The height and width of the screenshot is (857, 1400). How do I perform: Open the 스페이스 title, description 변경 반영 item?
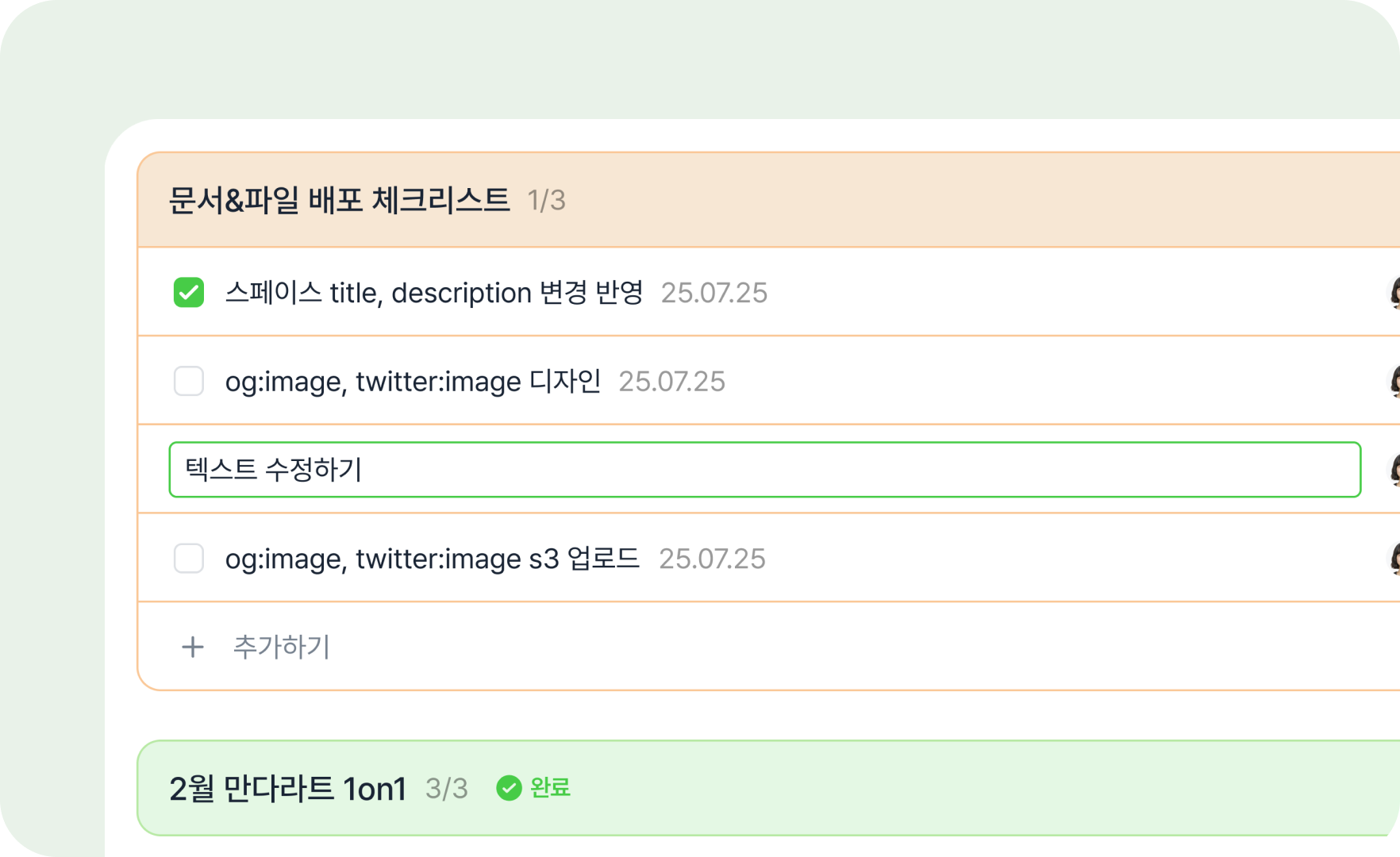click(x=434, y=293)
